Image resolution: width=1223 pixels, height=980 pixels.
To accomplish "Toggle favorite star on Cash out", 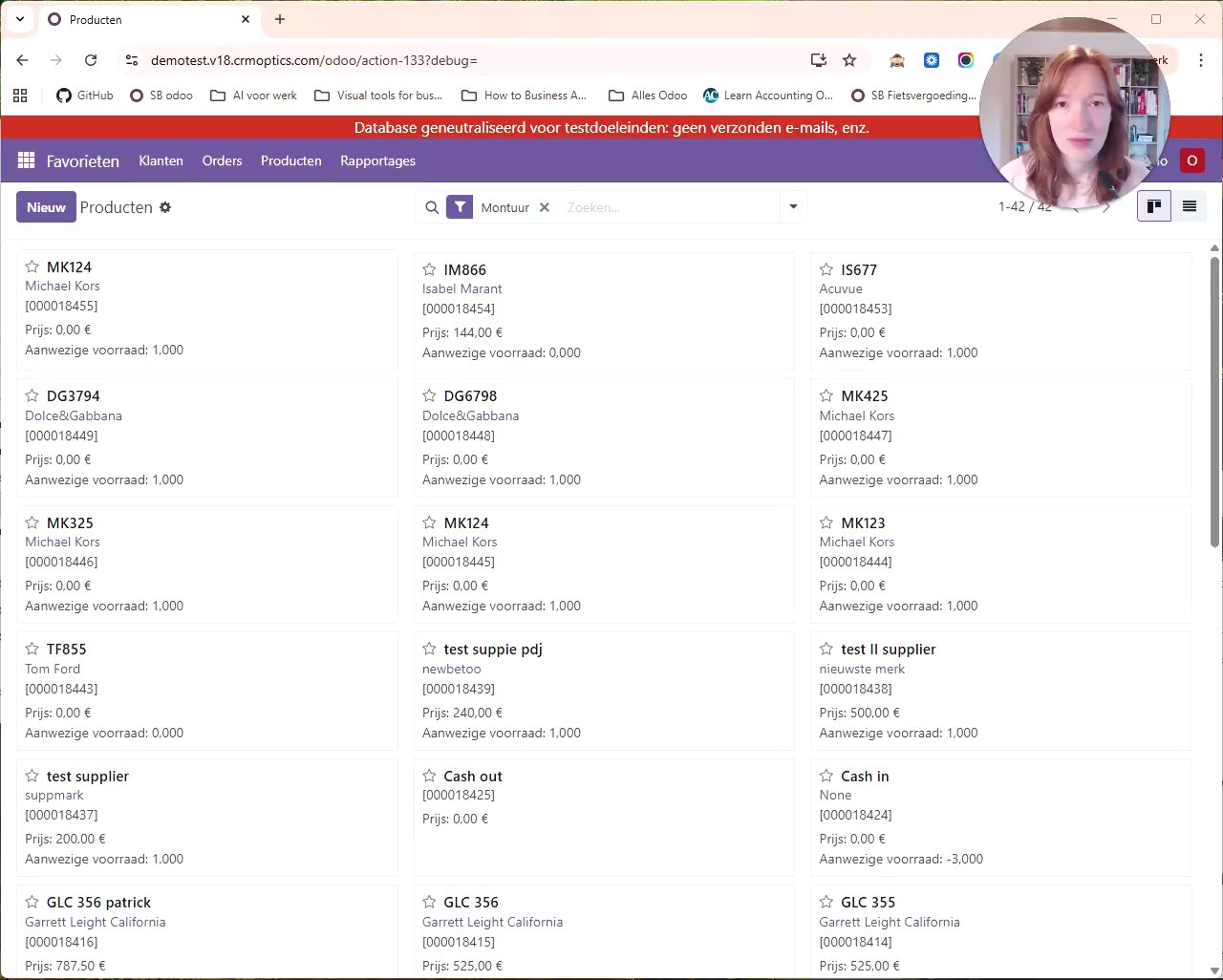I will tap(429, 776).
